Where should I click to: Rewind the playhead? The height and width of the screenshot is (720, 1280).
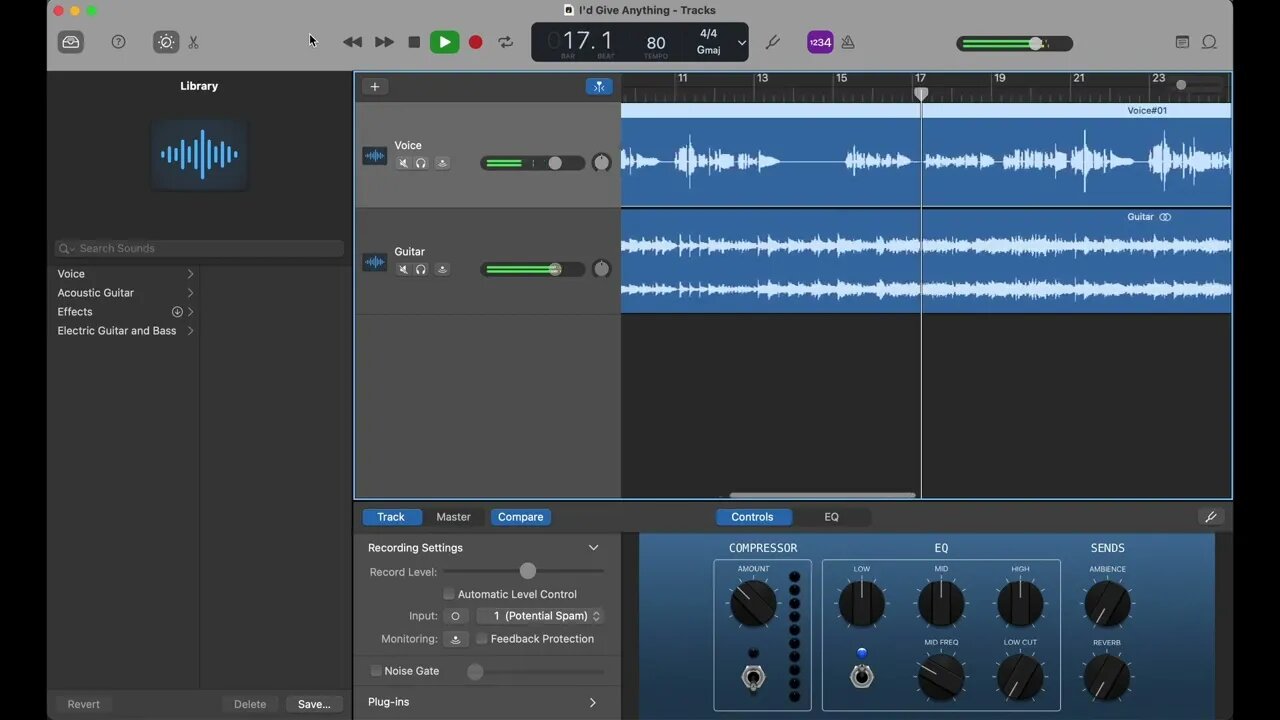(x=352, y=42)
